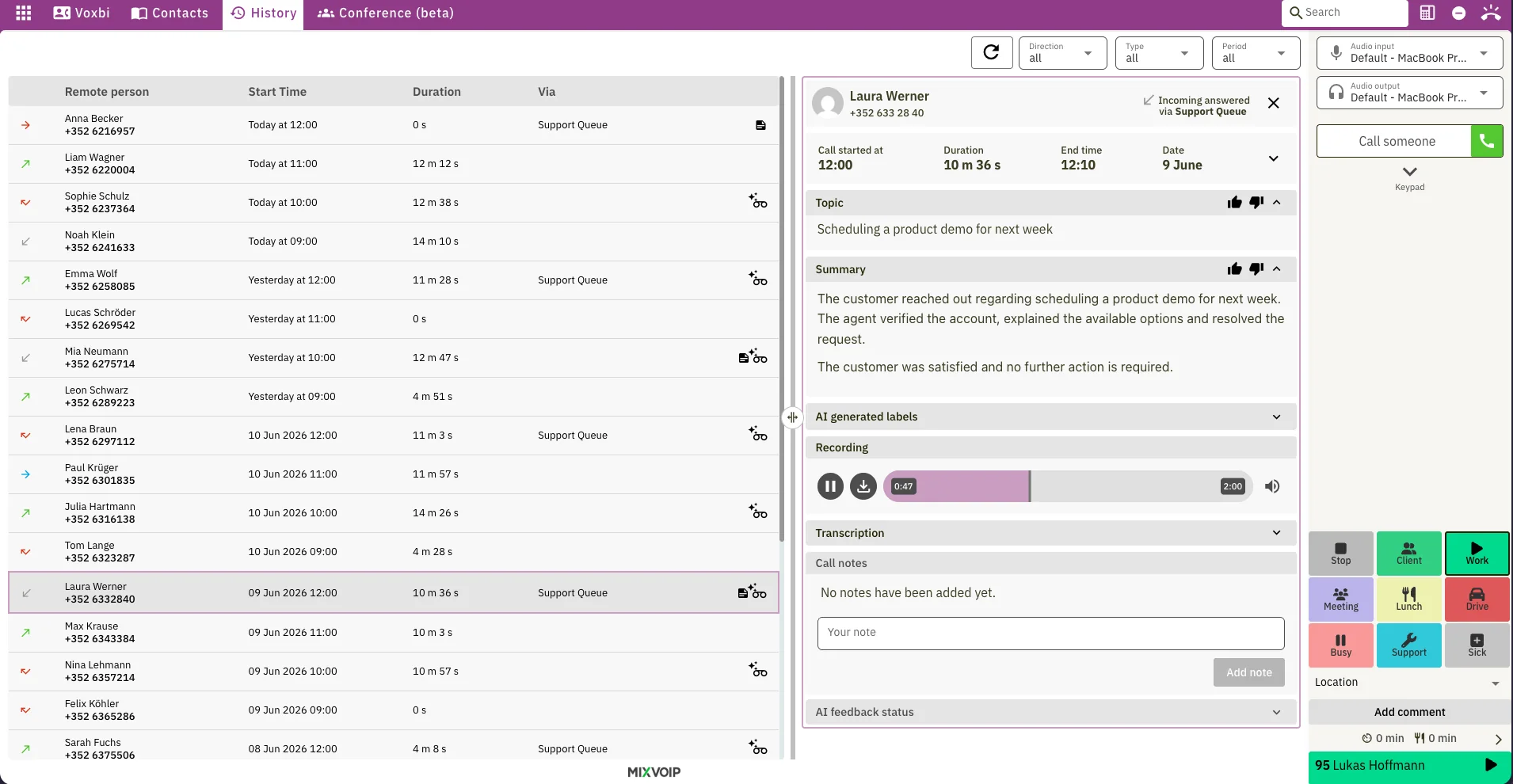Viewport: 1513px width, 784px height.
Task: Open Conference (beta) tab
Action: [386, 13]
